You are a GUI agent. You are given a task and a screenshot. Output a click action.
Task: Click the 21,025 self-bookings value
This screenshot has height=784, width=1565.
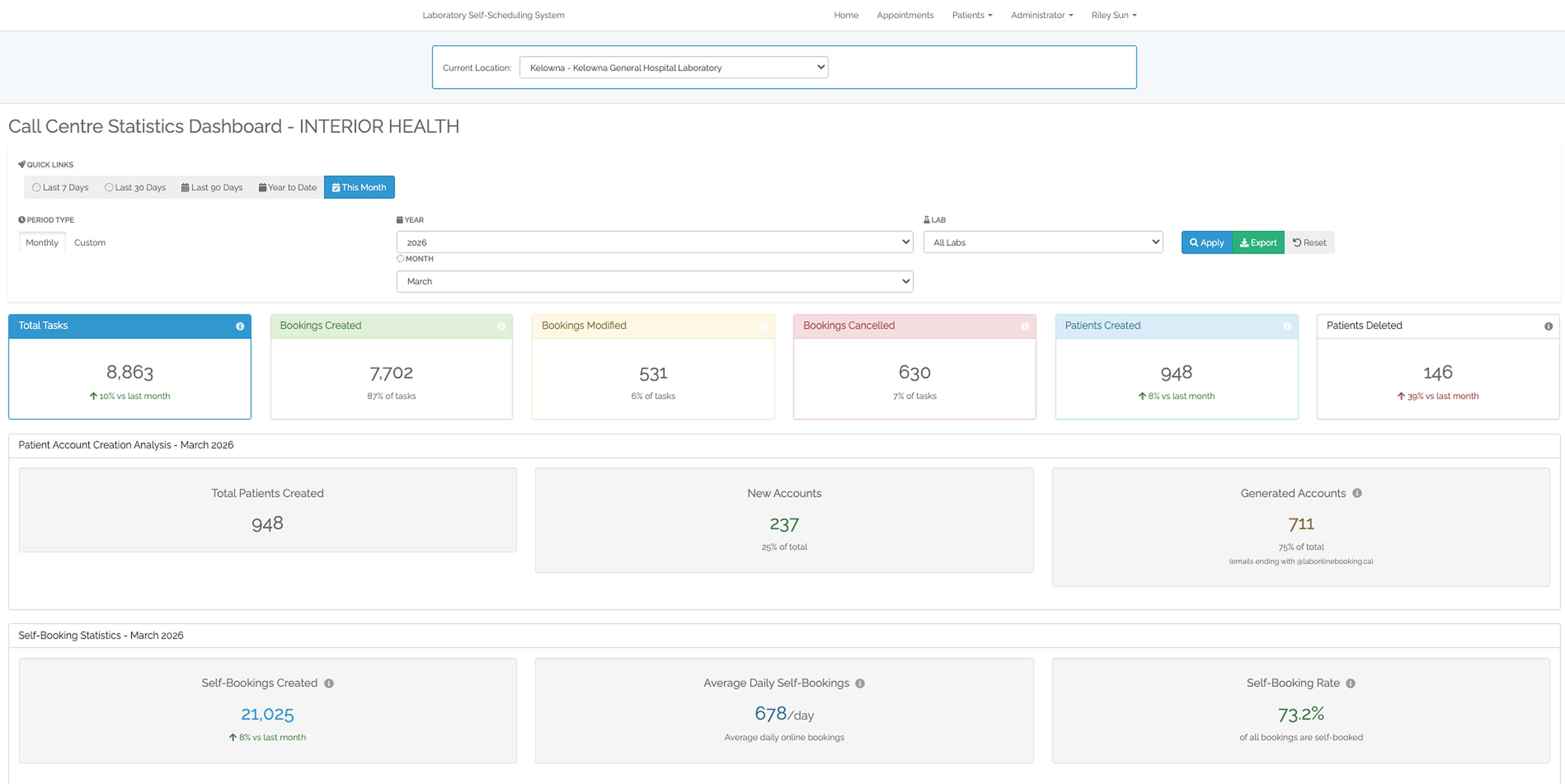point(267,714)
